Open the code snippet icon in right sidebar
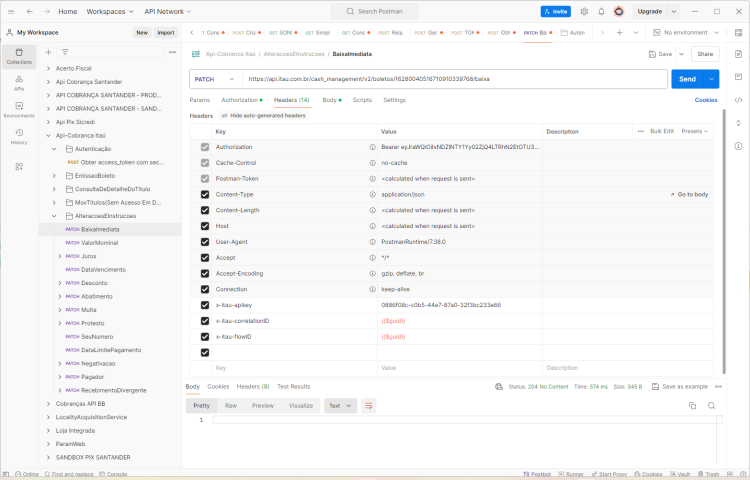The height and width of the screenshot is (480, 750). click(739, 100)
